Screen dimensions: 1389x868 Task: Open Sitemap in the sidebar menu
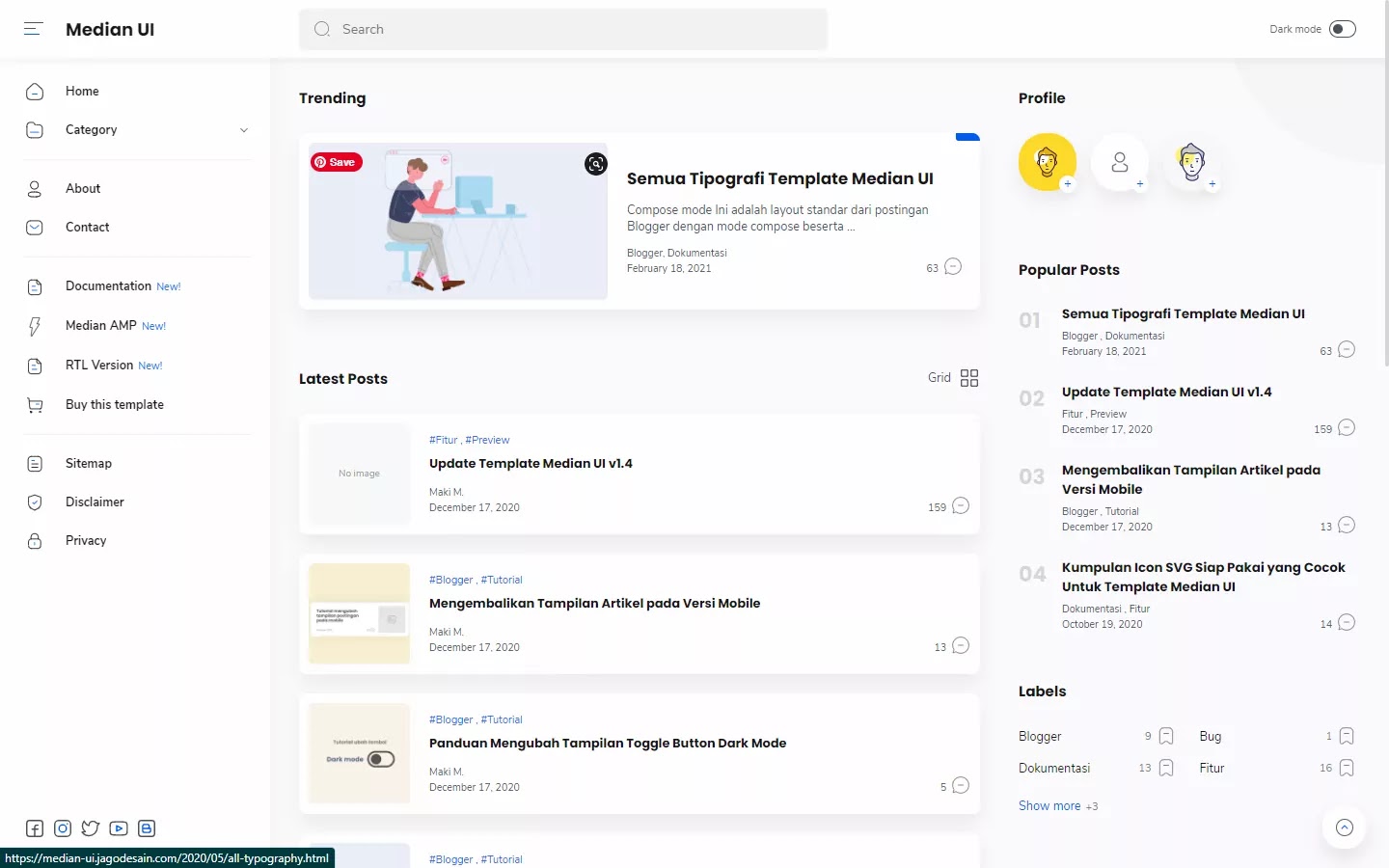pyautogui.click(x=89, y=464)
